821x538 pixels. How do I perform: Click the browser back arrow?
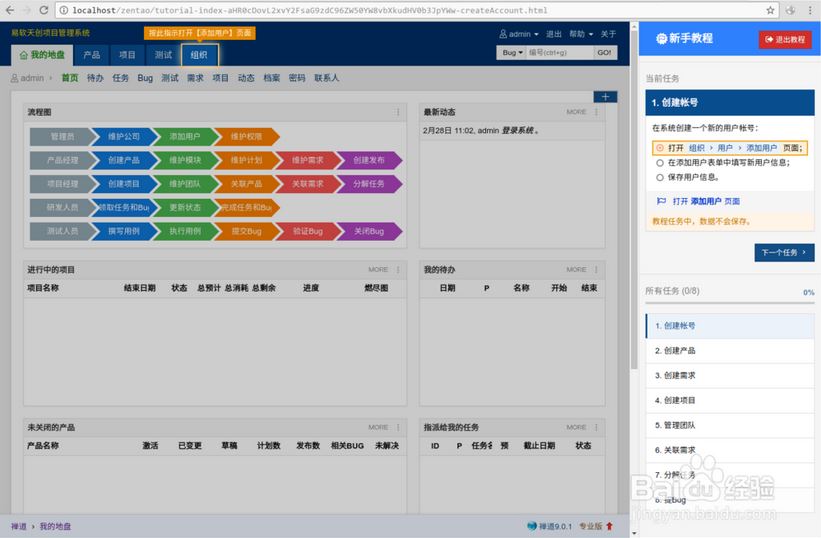[10, 10]
